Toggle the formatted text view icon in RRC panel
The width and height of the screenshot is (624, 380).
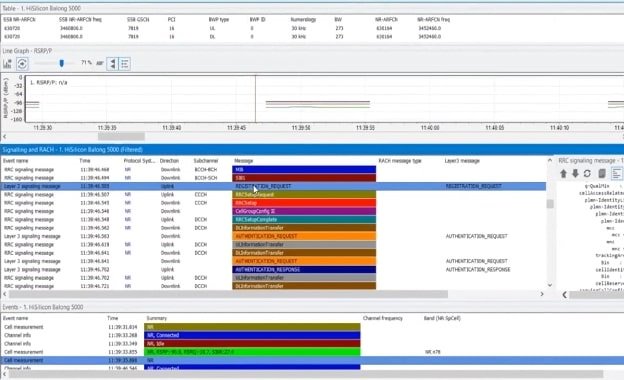point(616,173)
